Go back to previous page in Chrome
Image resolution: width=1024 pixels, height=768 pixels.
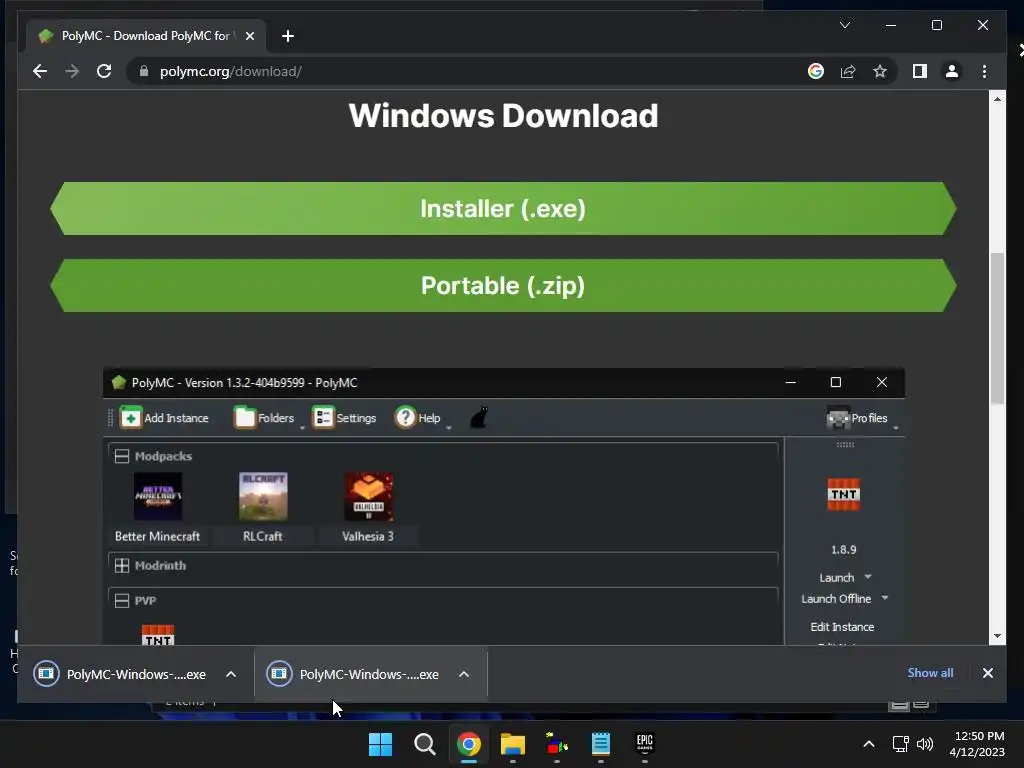point(40,71)
